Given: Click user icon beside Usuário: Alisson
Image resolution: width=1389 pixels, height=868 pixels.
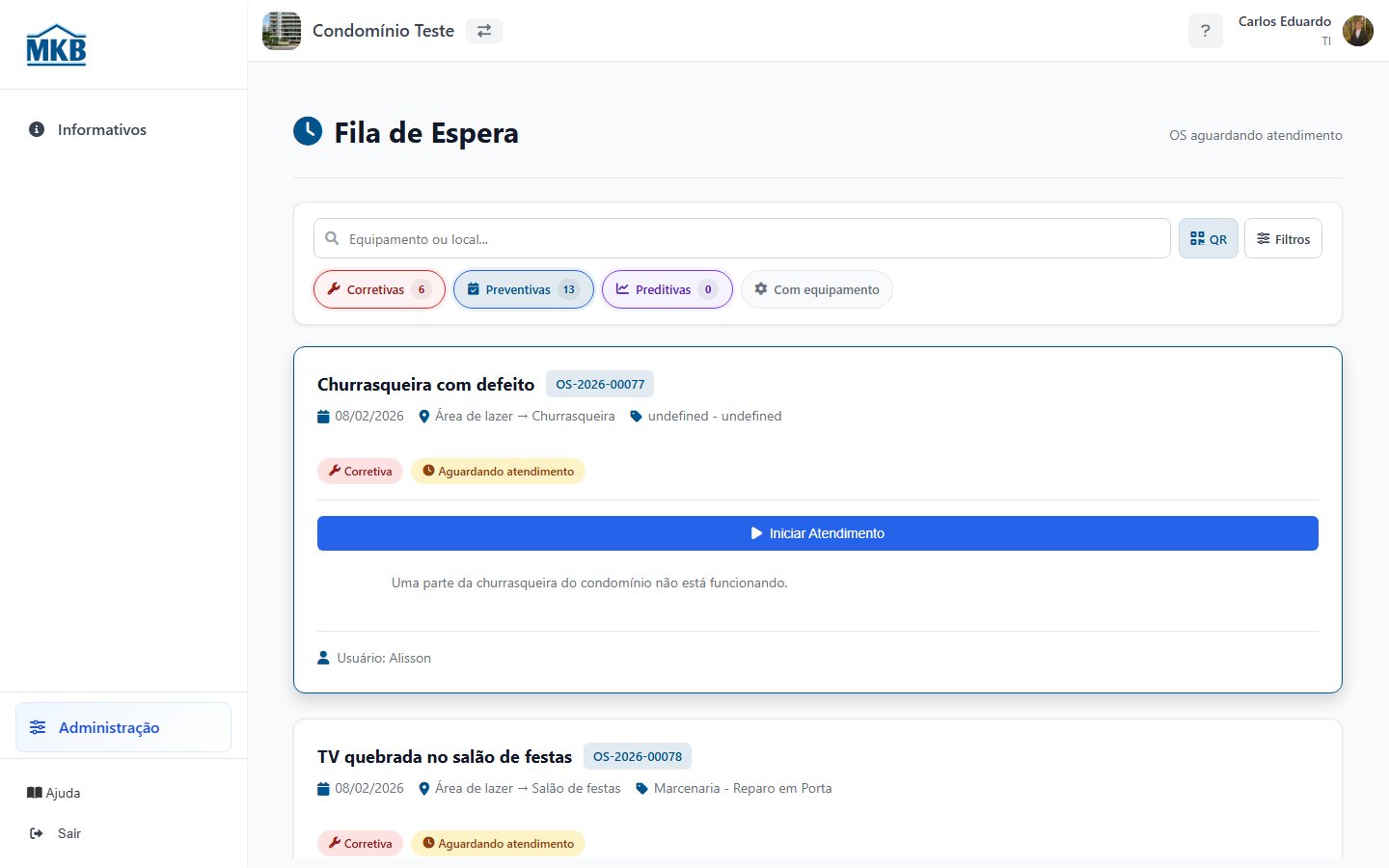Looking at the screenshot, I should (323, 658).
